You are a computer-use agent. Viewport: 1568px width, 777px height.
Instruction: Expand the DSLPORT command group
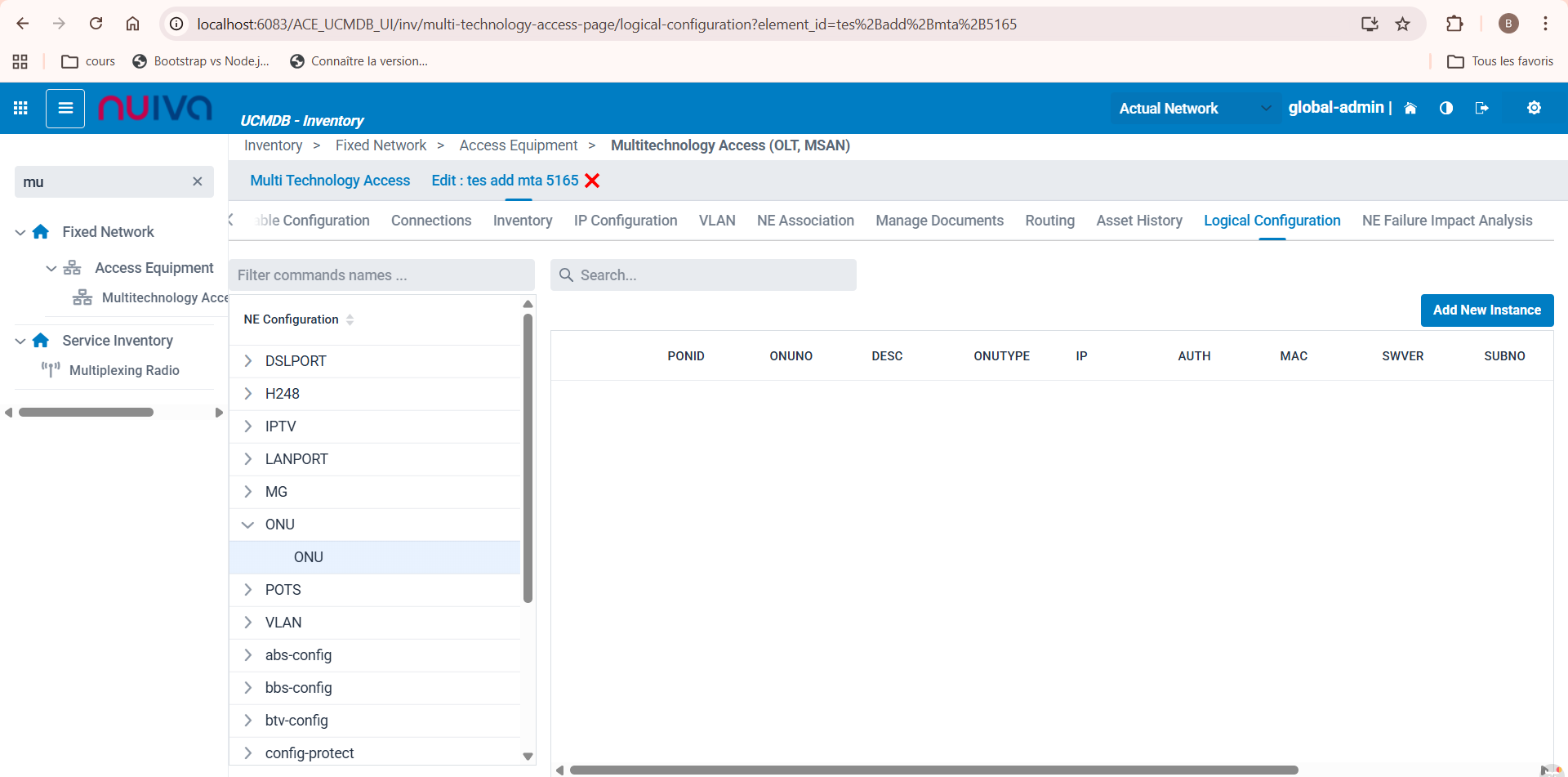click(x=248, y=361)
